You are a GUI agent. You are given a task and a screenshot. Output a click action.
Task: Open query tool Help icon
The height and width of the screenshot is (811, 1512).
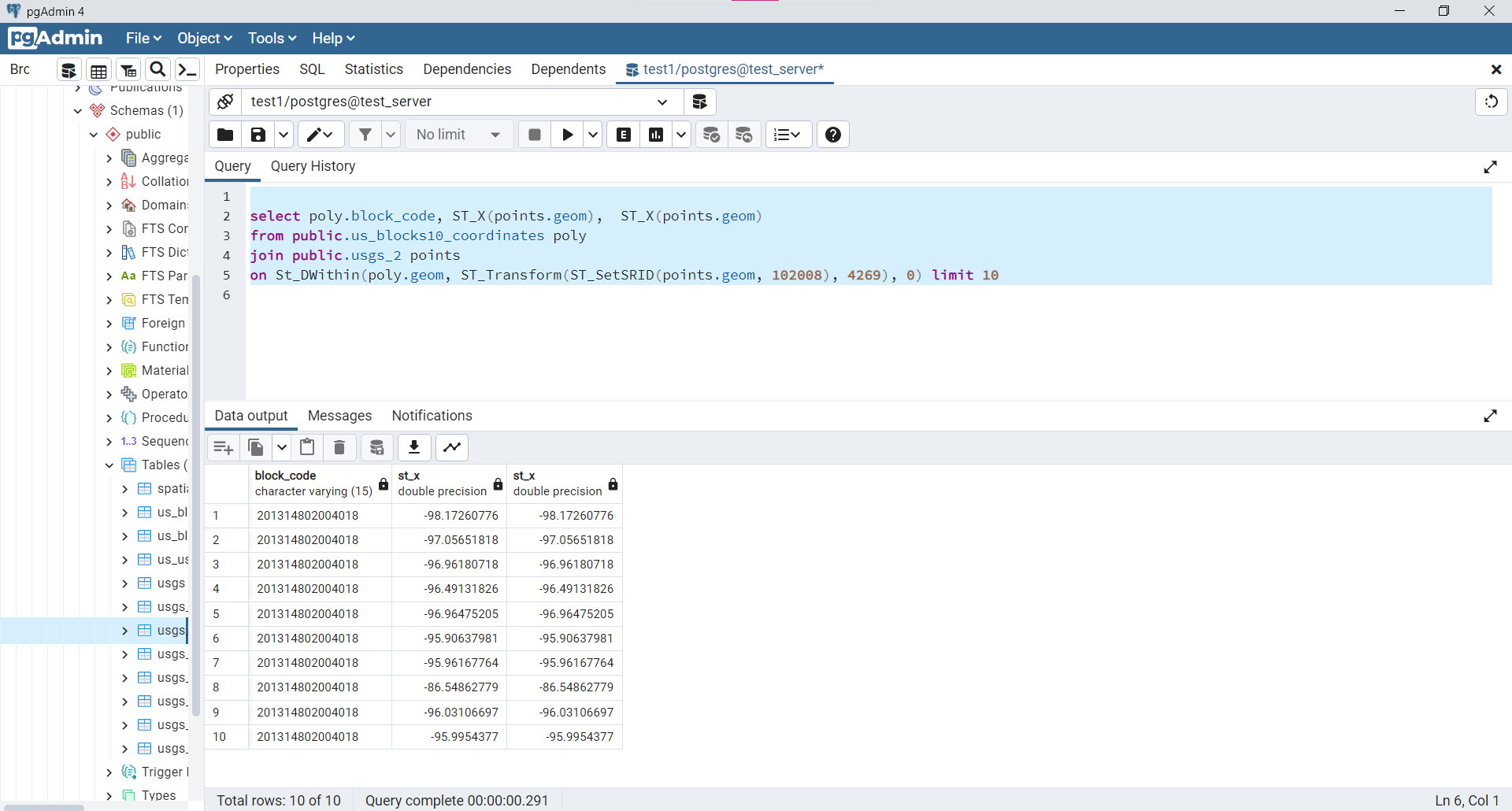click(x=833, y=135)
